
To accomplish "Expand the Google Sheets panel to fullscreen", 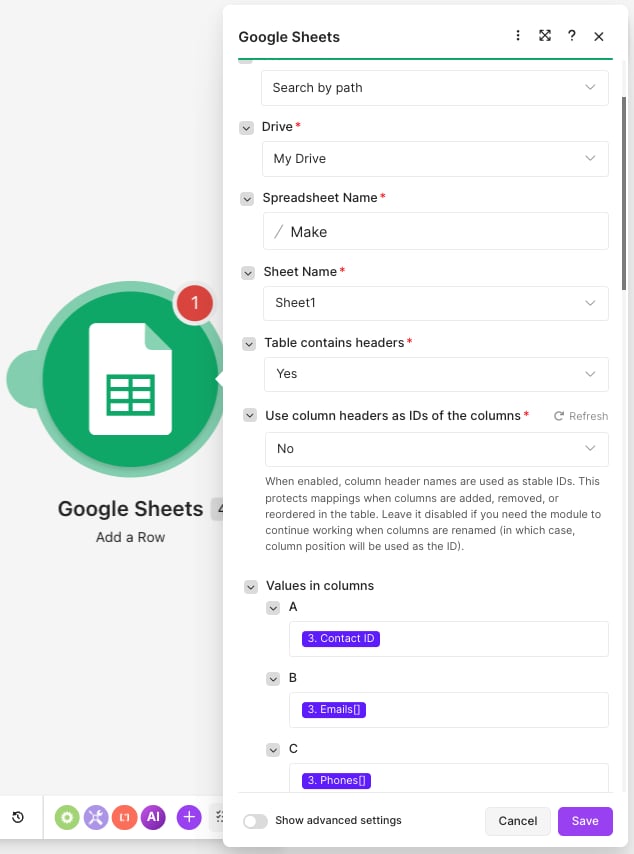I will pyautogui.click(x=545, y=36).
